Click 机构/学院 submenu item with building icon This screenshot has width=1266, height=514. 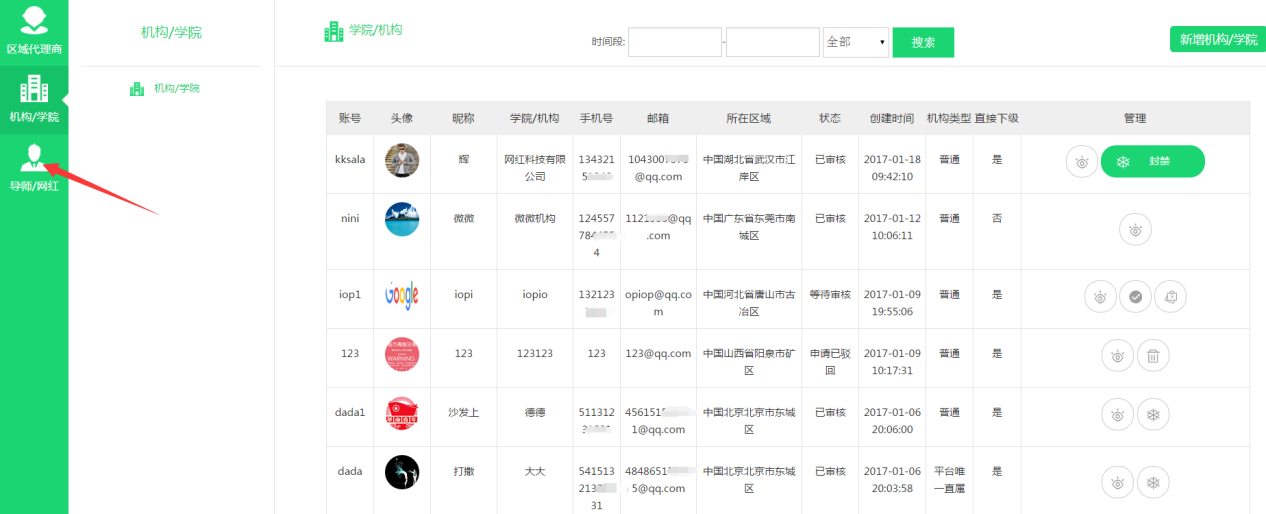(x=165, y=88)
